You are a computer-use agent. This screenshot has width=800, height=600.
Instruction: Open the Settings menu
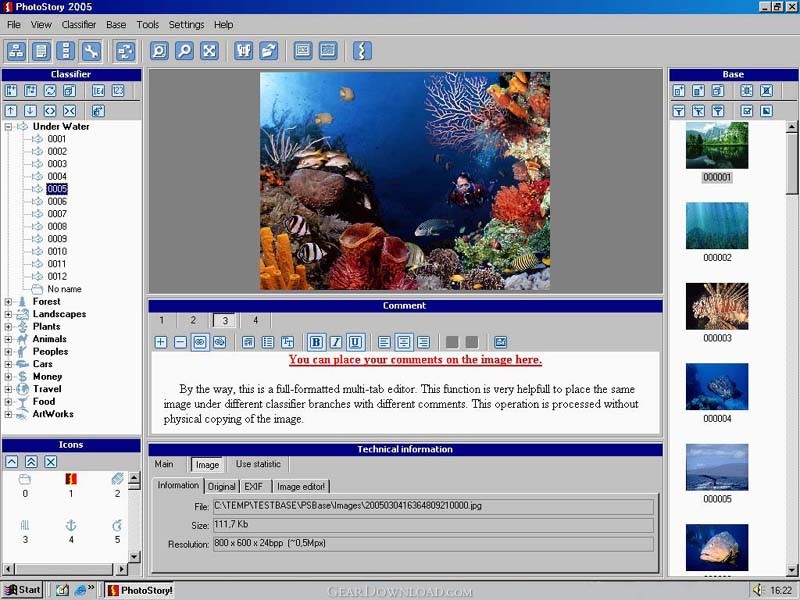(x=186, y=24)
